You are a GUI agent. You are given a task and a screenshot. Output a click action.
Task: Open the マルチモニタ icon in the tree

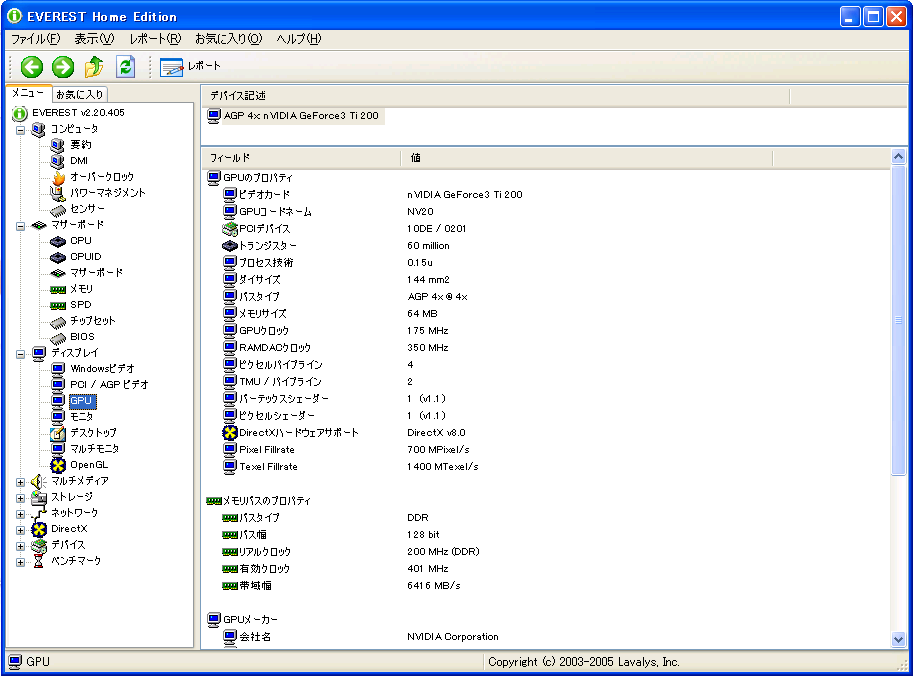(58, 449)
